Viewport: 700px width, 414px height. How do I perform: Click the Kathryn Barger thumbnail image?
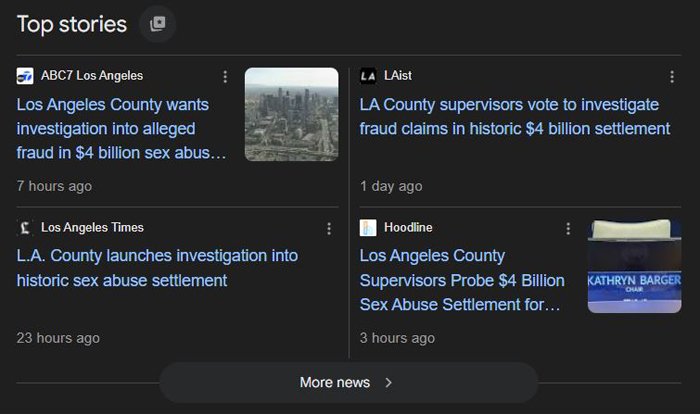point(634,266)
